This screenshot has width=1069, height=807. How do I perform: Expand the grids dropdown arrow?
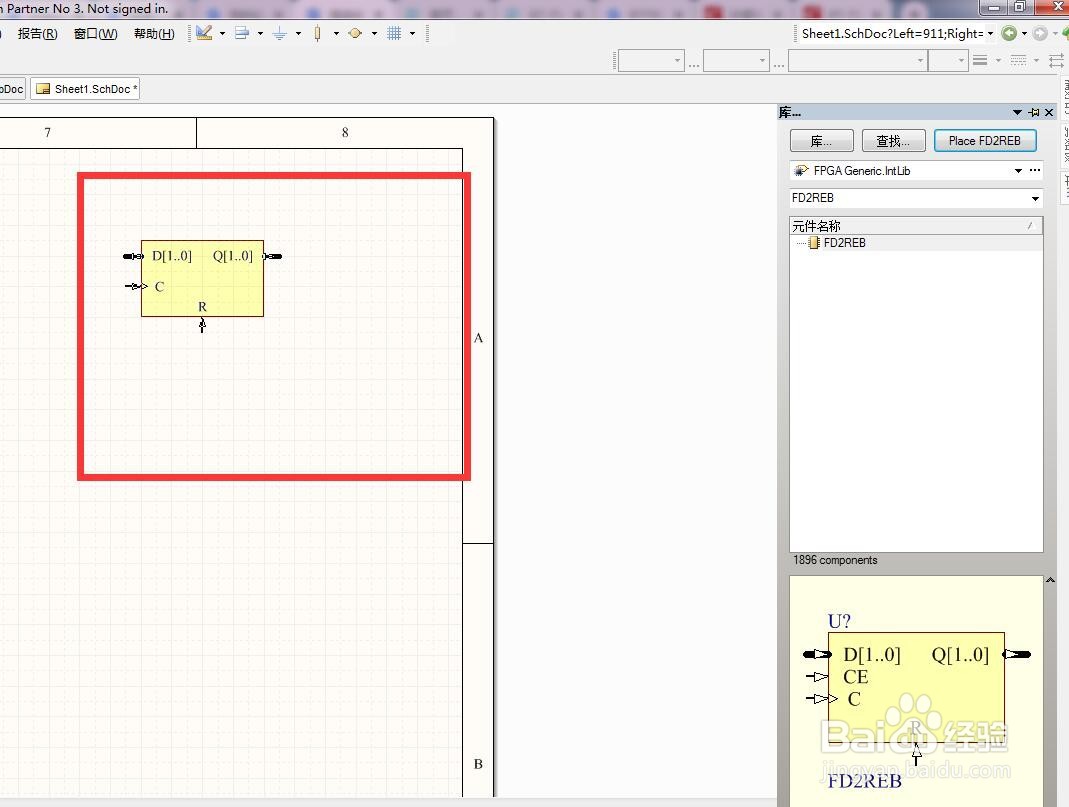tap(412, 33)
